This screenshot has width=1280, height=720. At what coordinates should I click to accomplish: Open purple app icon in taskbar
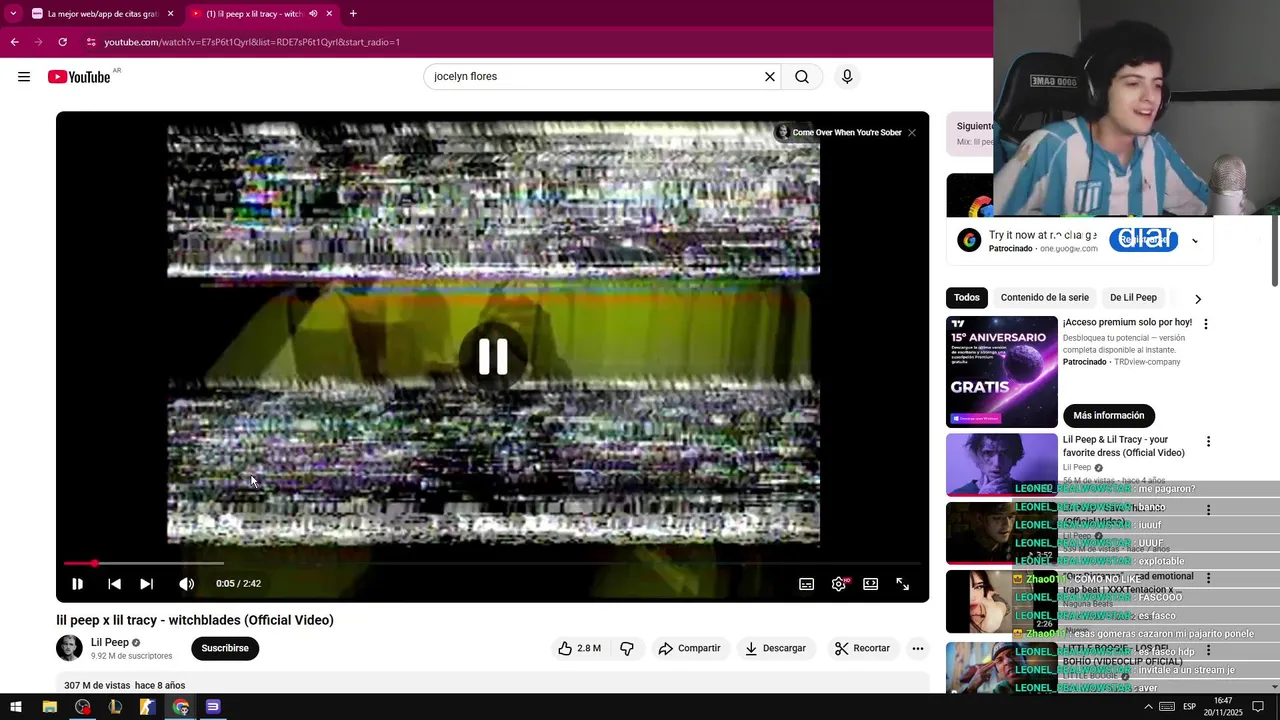coord(213,707)
